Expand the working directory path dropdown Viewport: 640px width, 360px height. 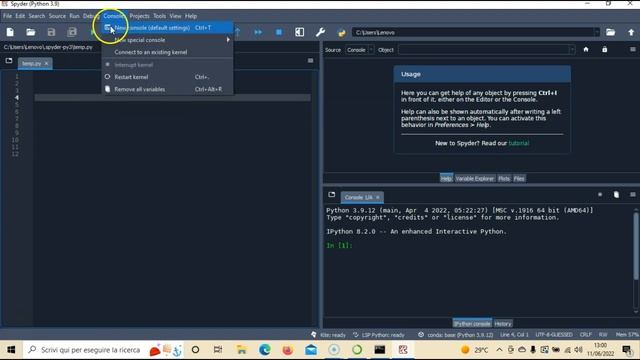click(596, 32)
